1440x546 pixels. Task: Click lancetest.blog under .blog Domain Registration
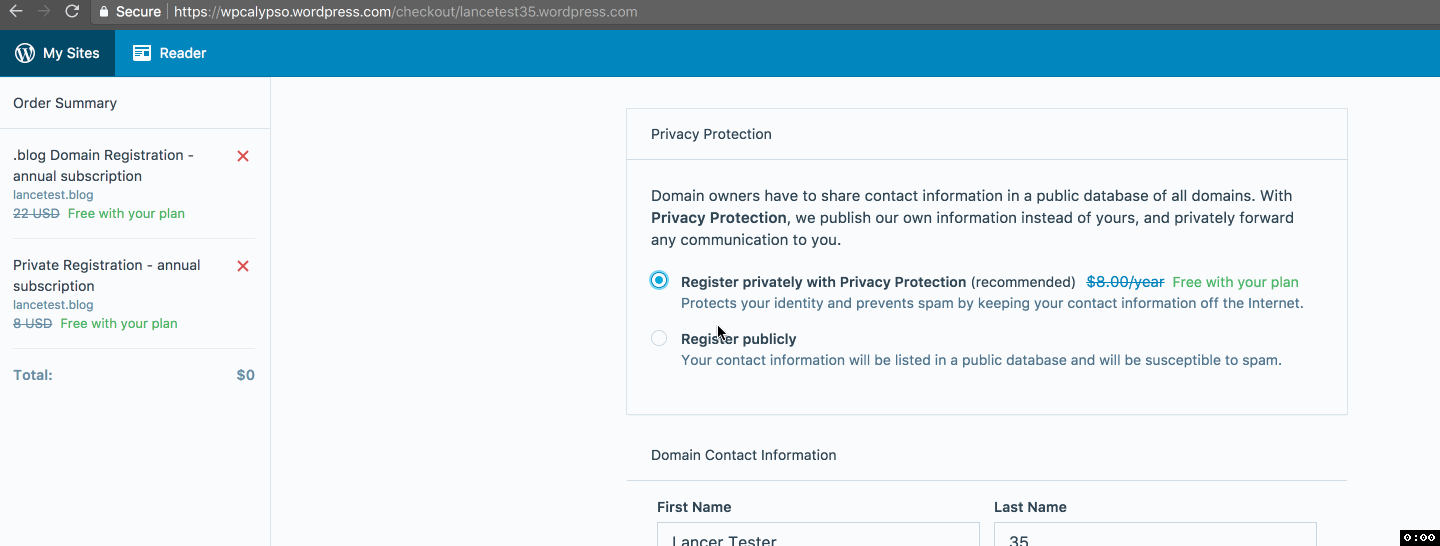tap(53, 195)
